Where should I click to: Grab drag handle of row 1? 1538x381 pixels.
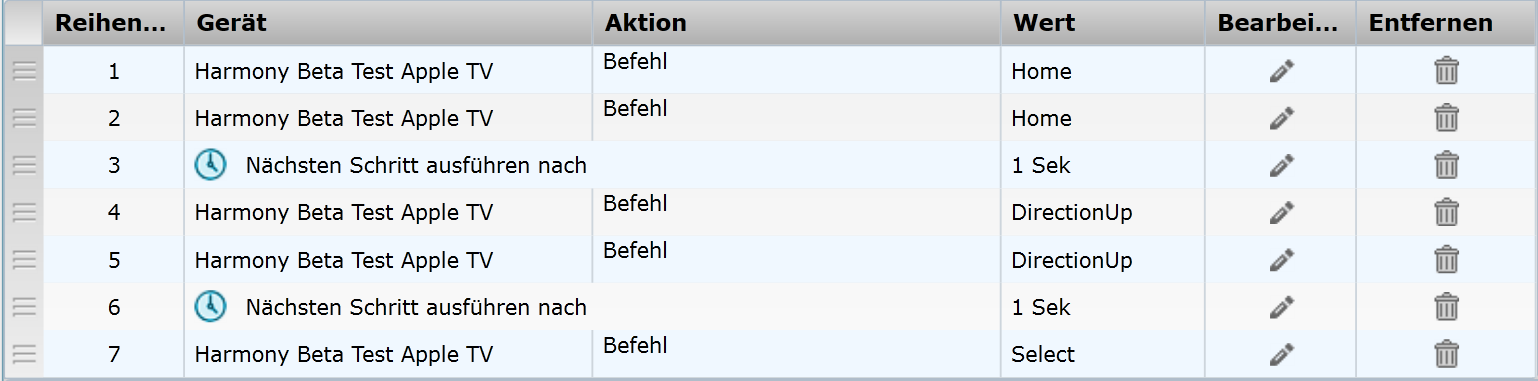tap(24, 71)
